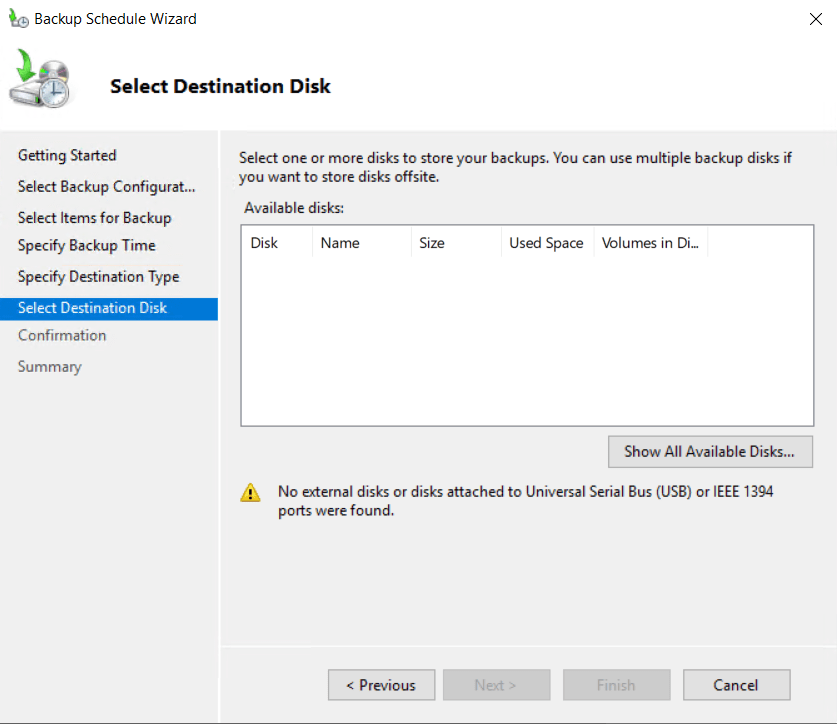Viewport: 837px width, 724px height.
Task: Close the Backup Schedule Wizard window
Action: [815, 18]
